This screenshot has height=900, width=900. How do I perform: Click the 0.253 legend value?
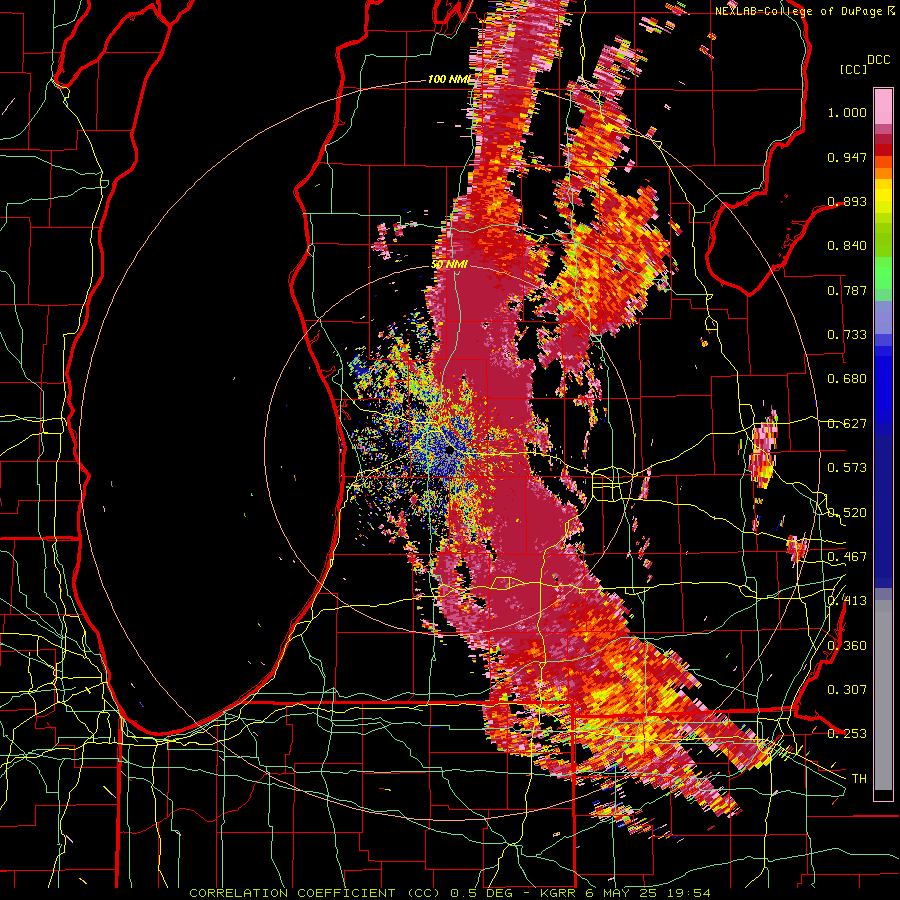coord(847,734)
